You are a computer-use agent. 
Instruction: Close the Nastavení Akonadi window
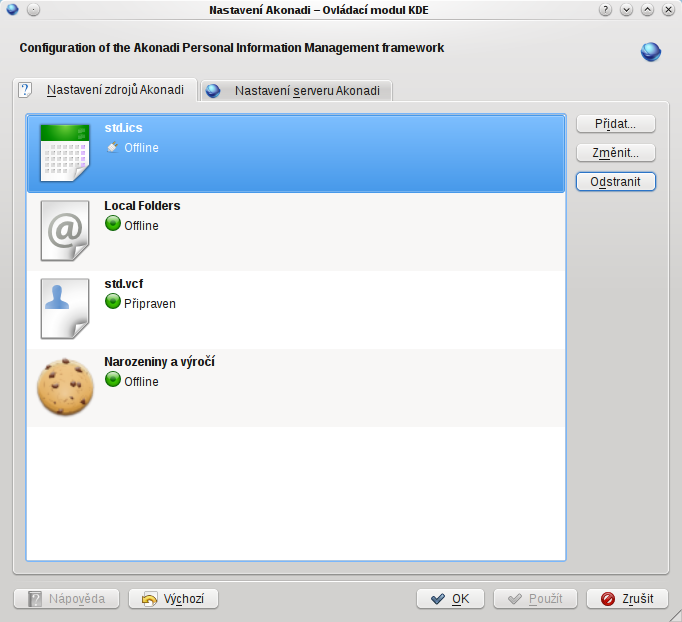669,10
